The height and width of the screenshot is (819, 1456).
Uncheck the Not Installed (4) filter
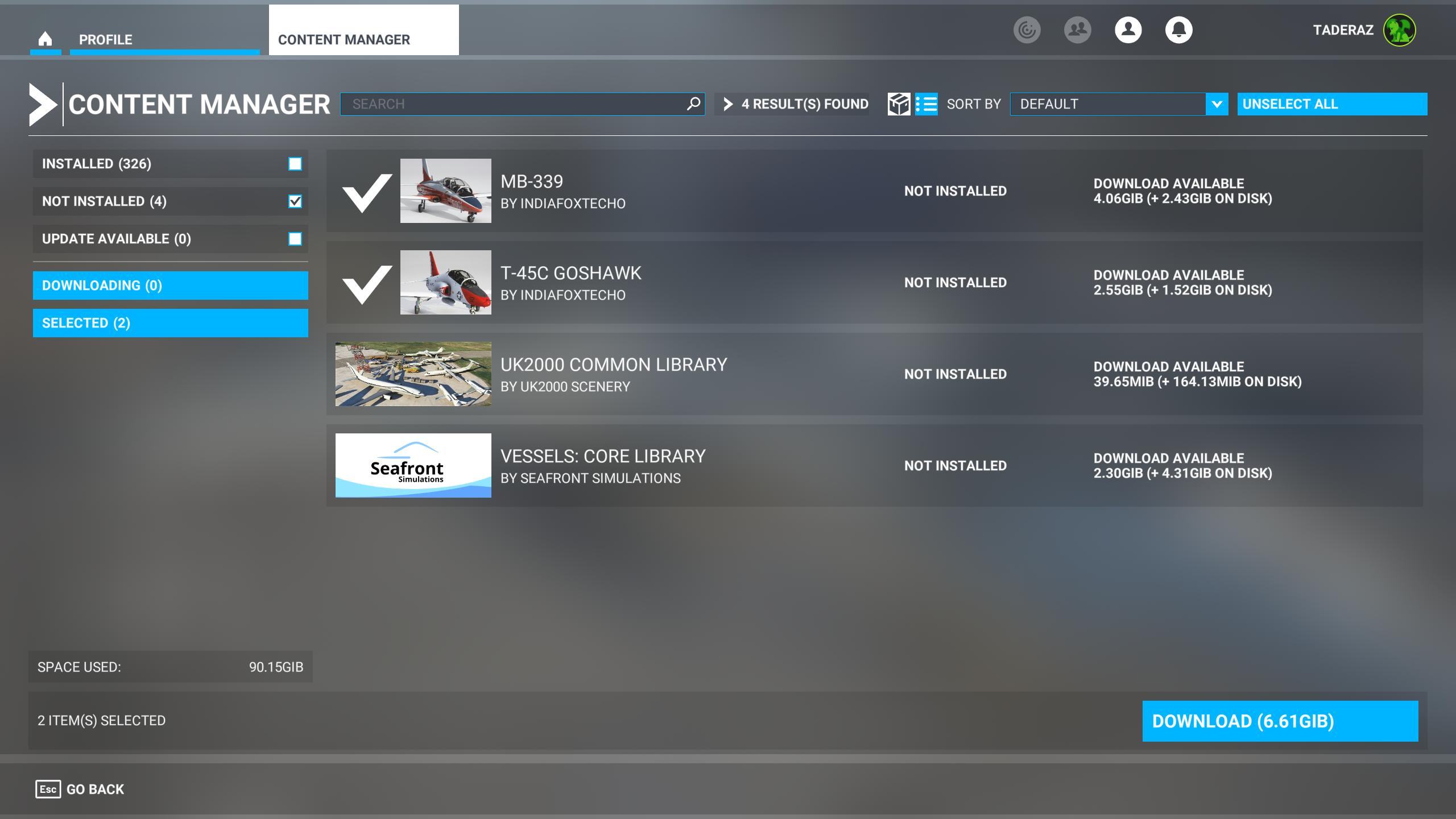(x=295, y=201)
